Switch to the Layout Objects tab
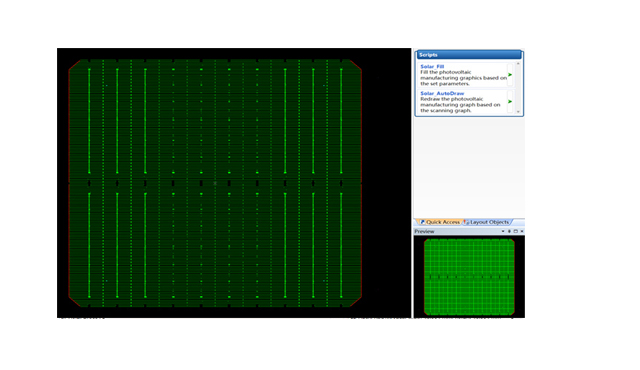Viewport: 640px width, 370px height. tap(487, 222)
